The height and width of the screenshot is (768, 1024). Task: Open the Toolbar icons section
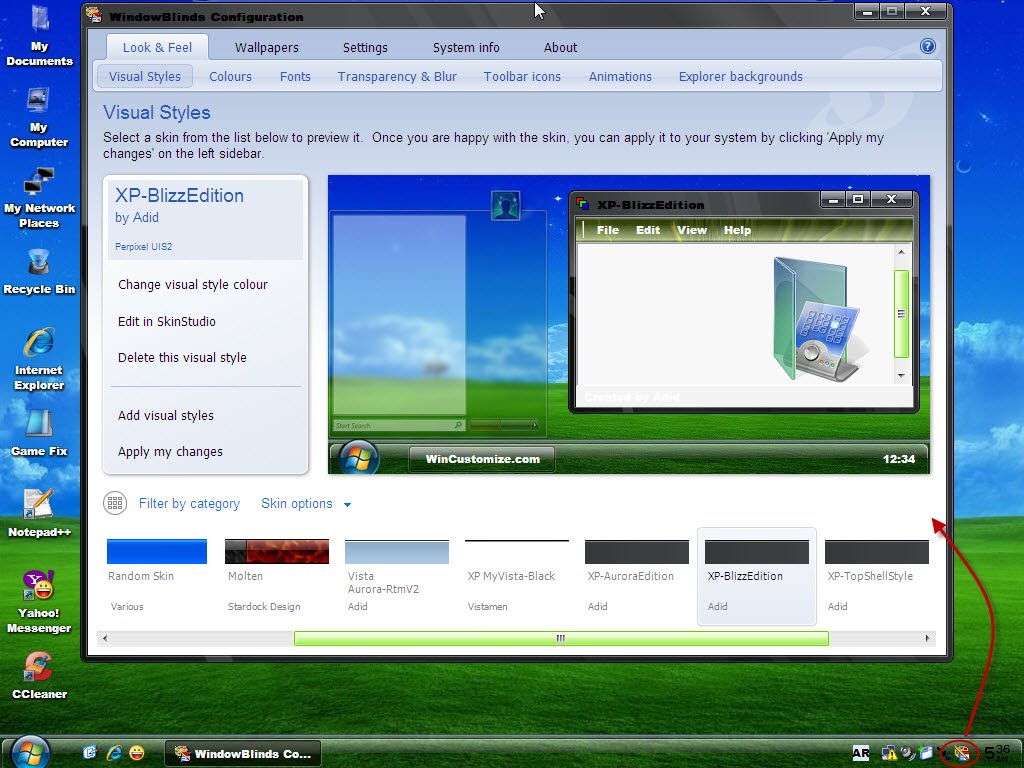pos(522,76)
